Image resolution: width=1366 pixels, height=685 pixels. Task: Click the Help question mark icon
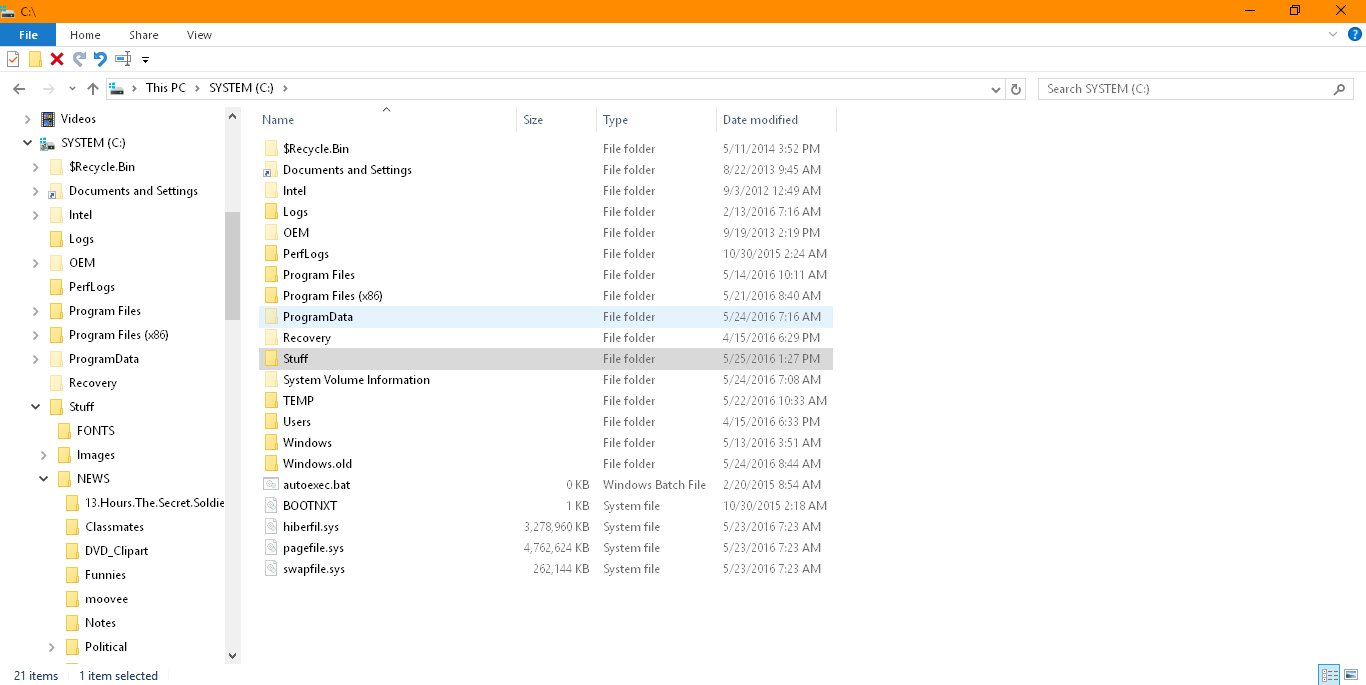(x=1355, y=34)
